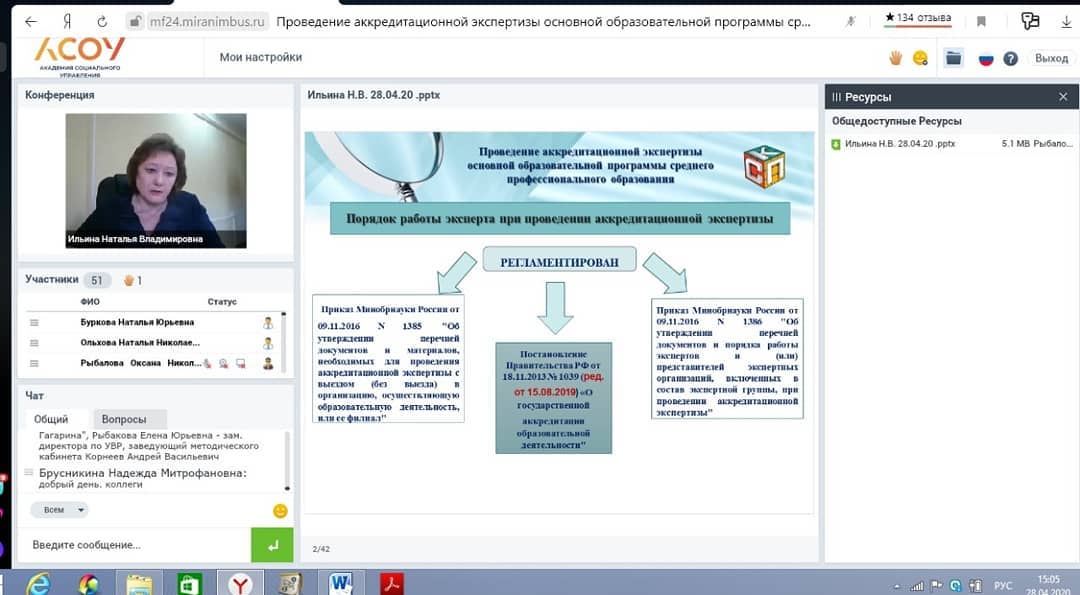Select participant Буркова Наталья Юрьевна
Screen dimensions: 1080x595
tap(137, 322)
